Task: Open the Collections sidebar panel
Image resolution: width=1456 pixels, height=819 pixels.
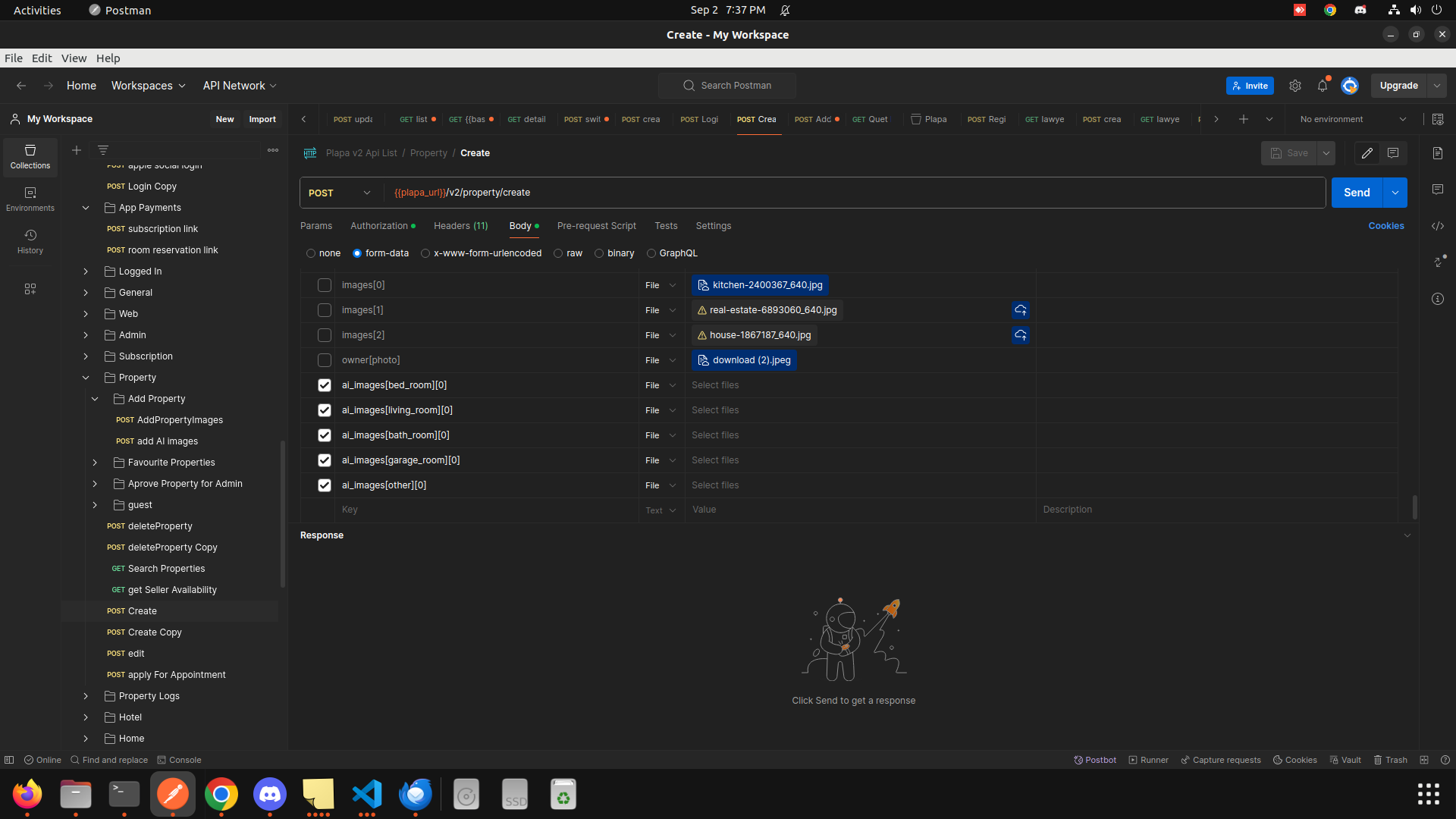Action: (30, 157)
